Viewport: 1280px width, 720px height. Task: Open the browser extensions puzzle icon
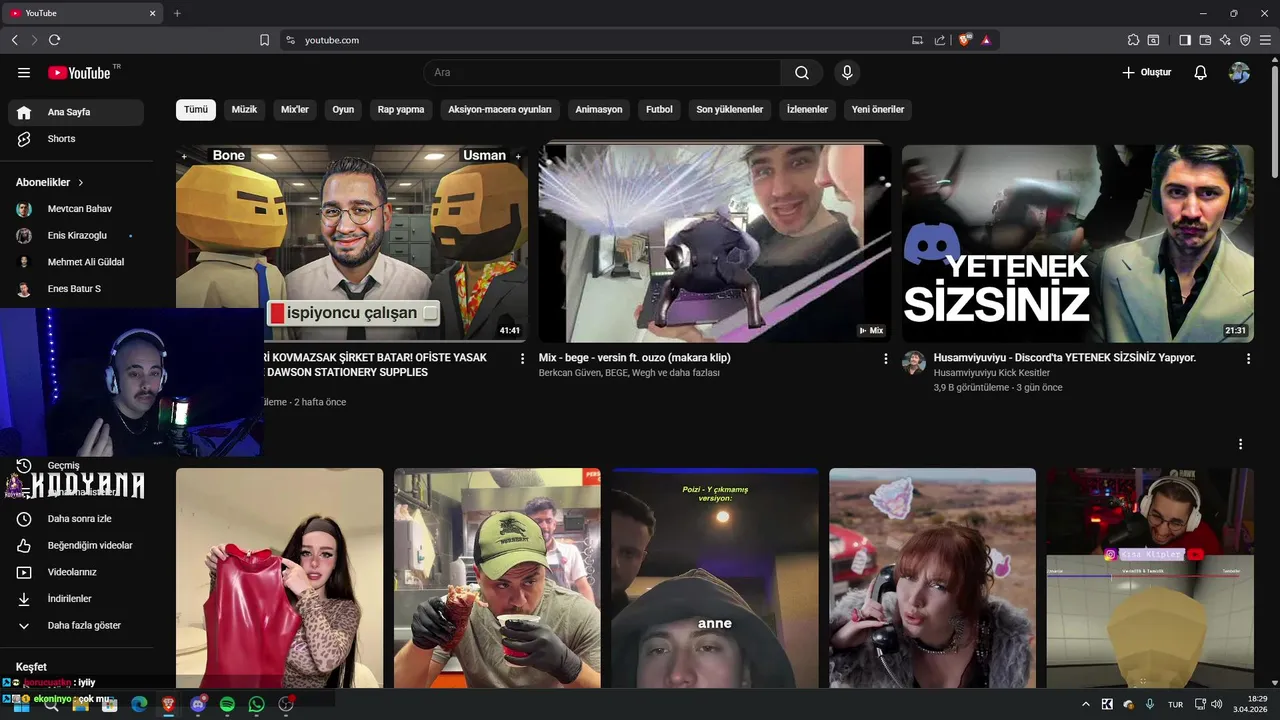pos(1133,40)
